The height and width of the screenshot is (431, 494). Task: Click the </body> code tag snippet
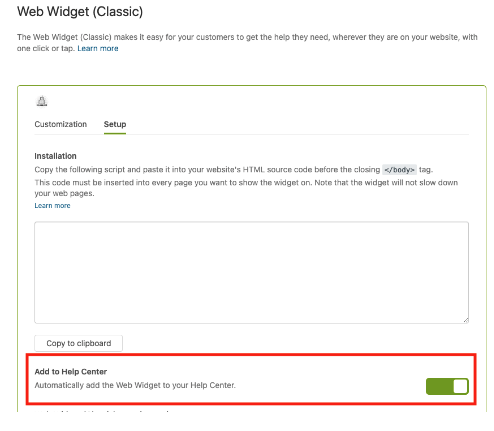[399, 170]
